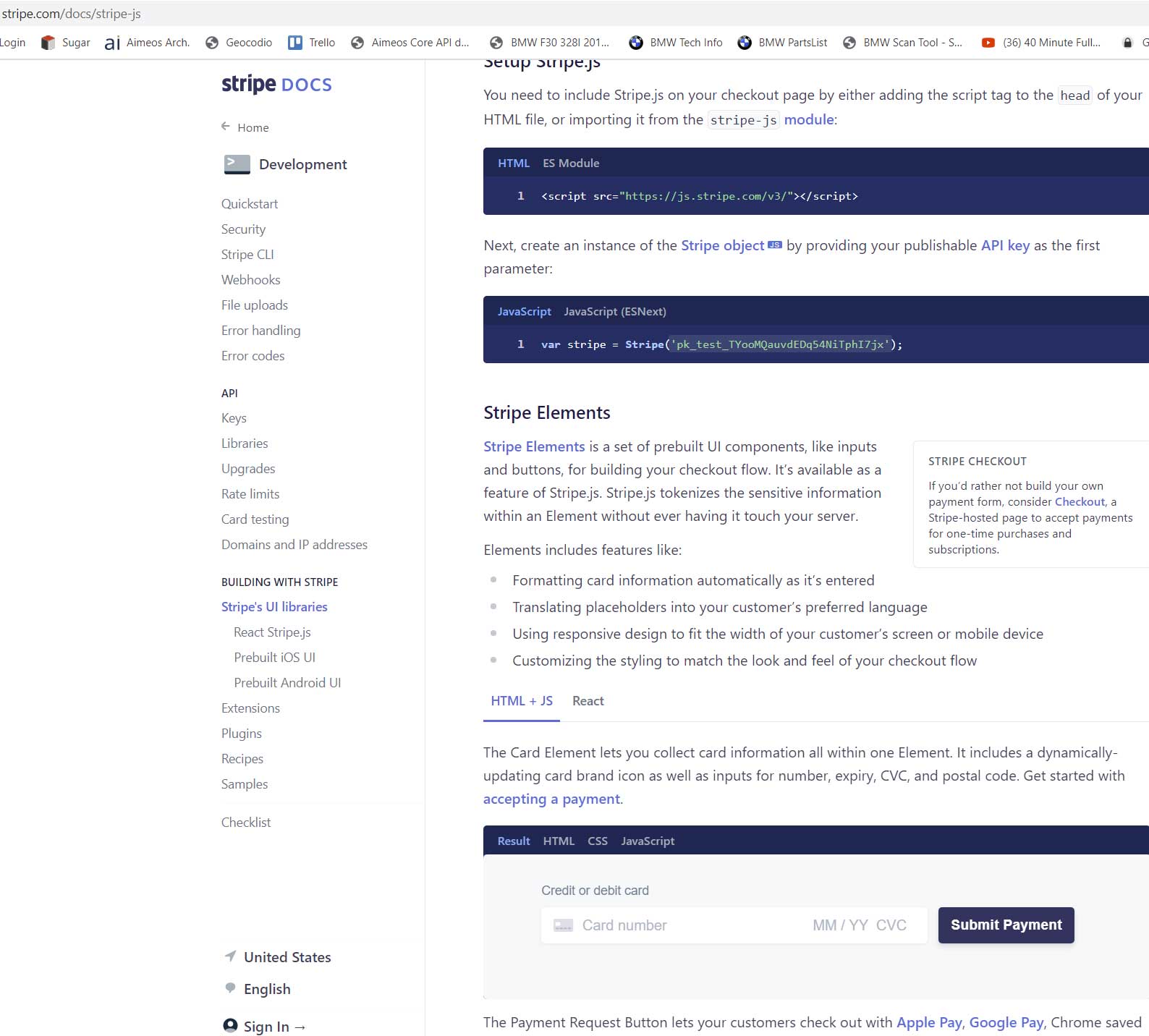Open the accepting a payment link
1149x1036 pixels.
tap(551, 799)
